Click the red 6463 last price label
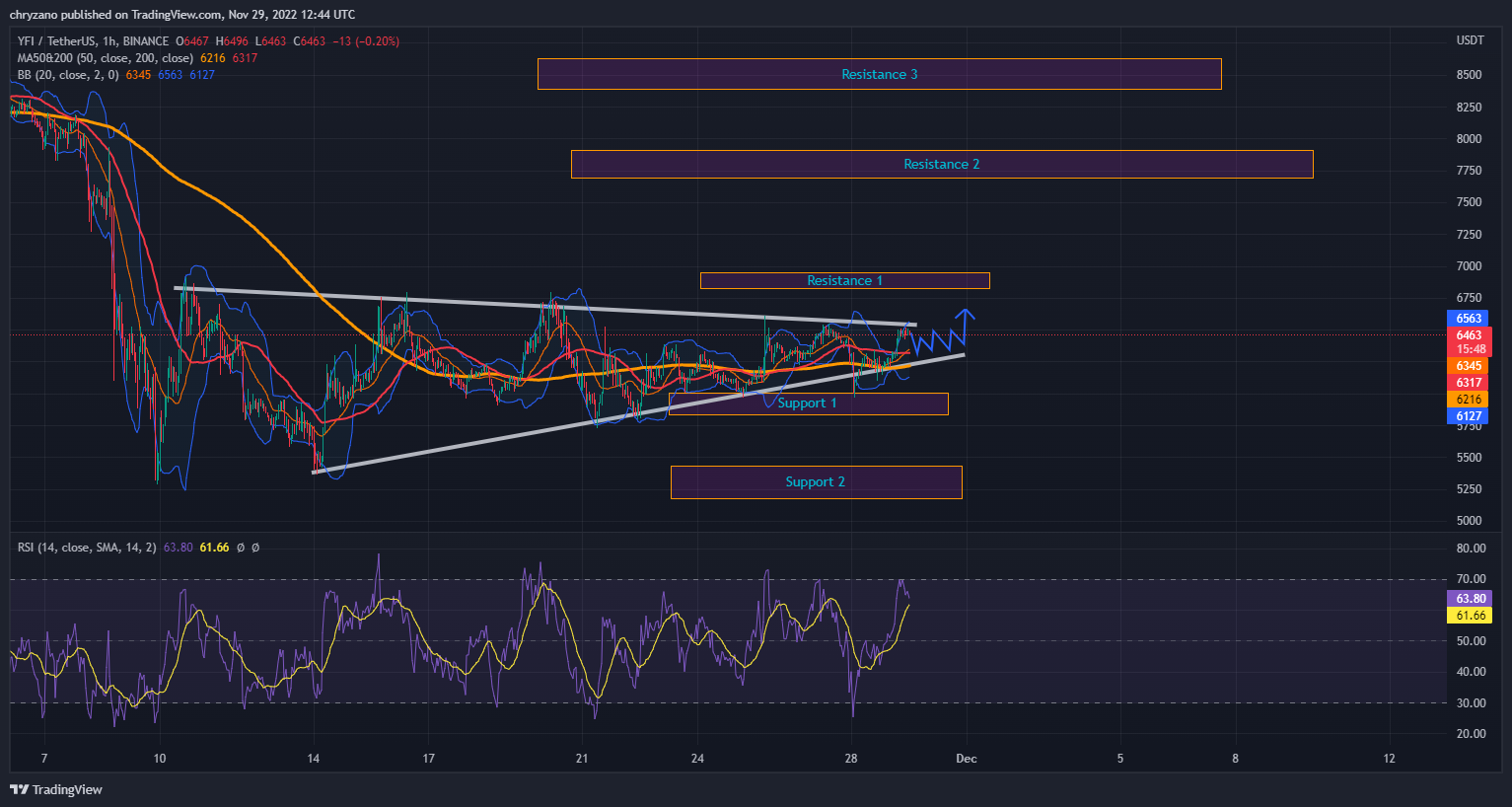Viewport: 1512px width, 807px height. pos(1469,335)
